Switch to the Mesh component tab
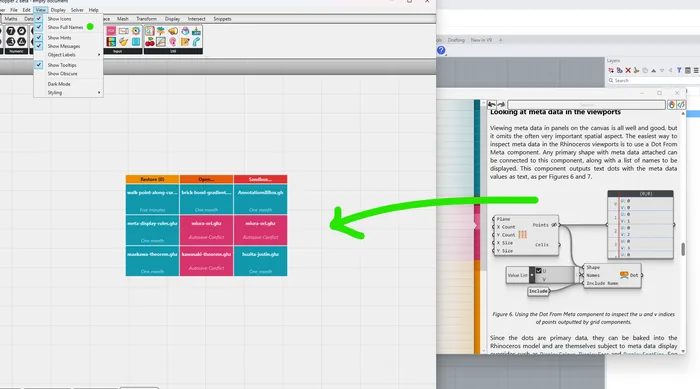Screen dimensions: 700x389 click(x=123, y=19)
